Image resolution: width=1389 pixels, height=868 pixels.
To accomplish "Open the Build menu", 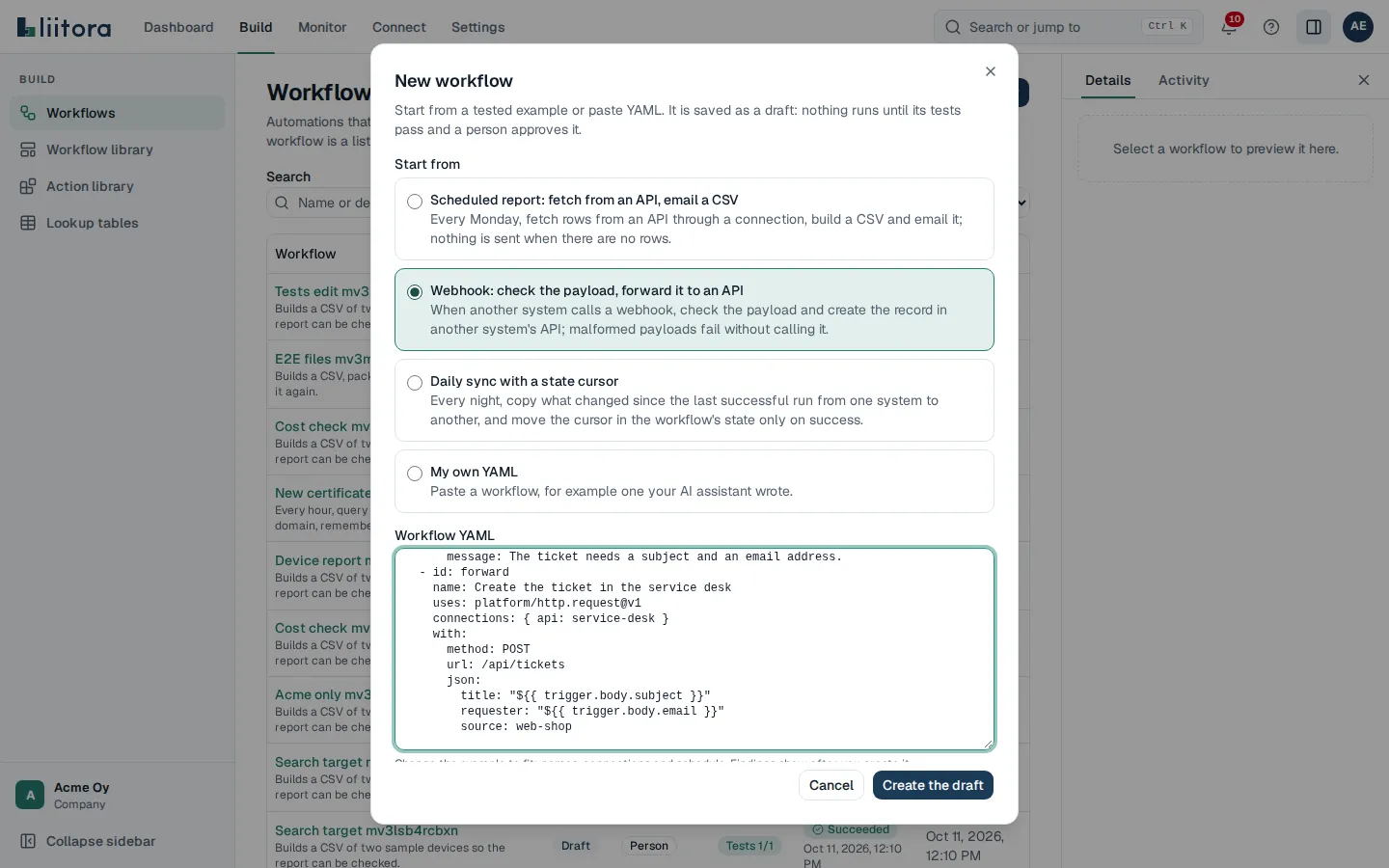I will (x=256, y=27).
